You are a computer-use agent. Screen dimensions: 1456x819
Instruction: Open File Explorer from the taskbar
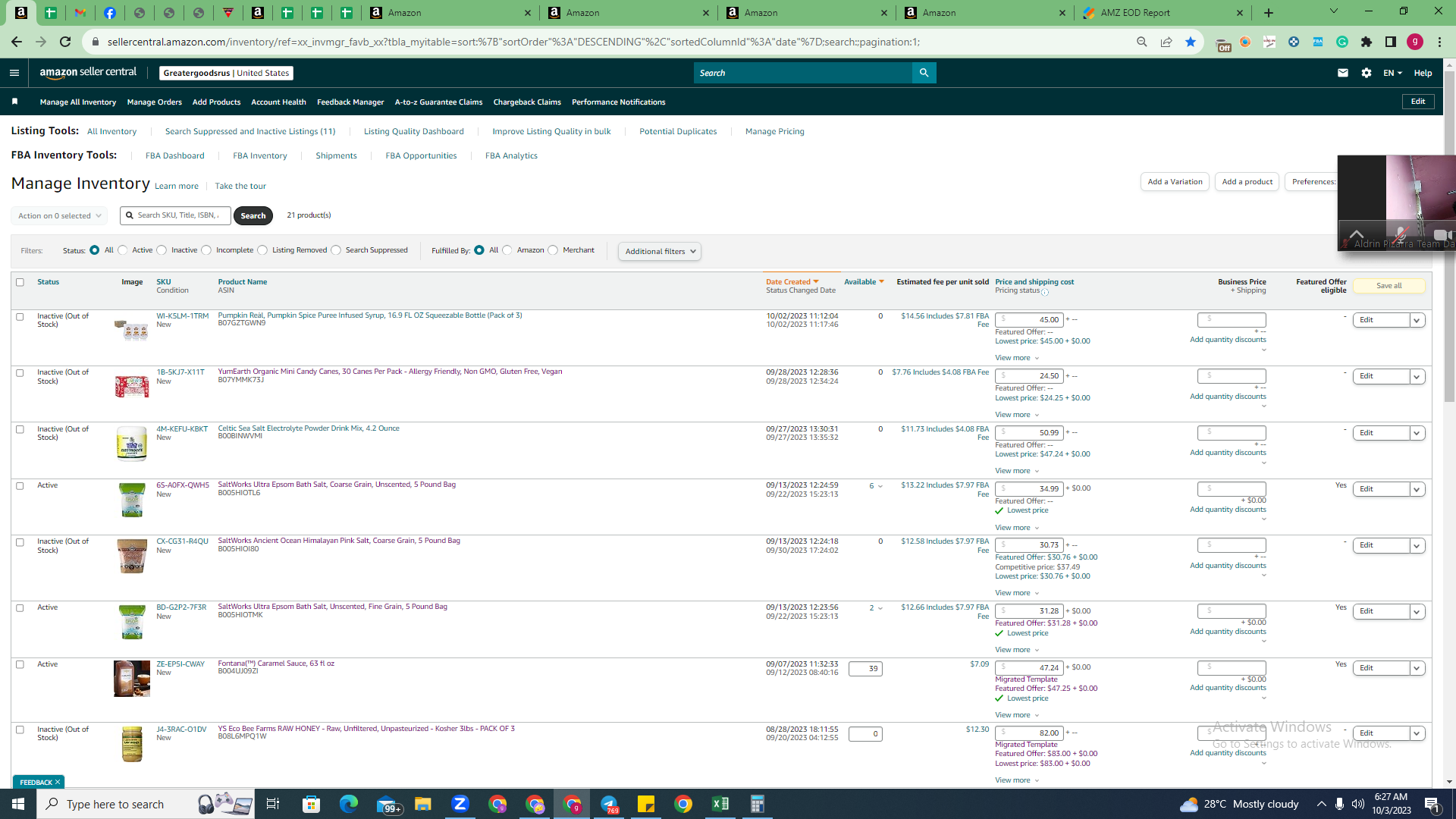(423, 804)
